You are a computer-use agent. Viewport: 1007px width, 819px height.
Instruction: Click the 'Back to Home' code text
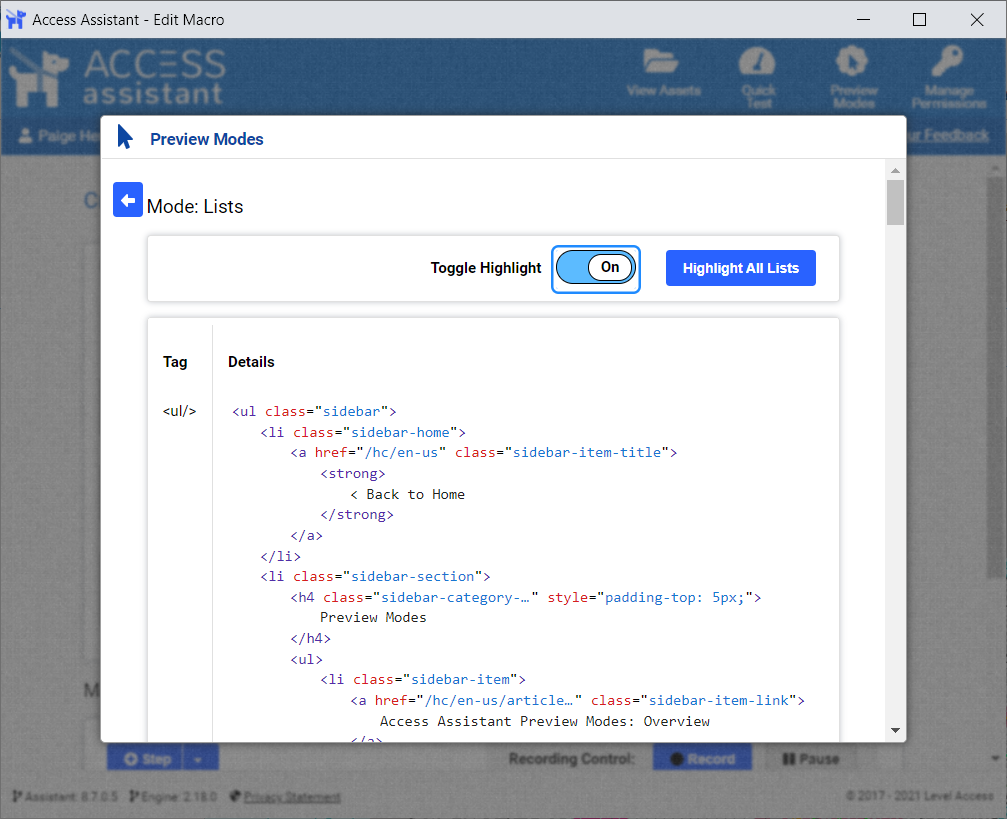(x=416, y=494)
